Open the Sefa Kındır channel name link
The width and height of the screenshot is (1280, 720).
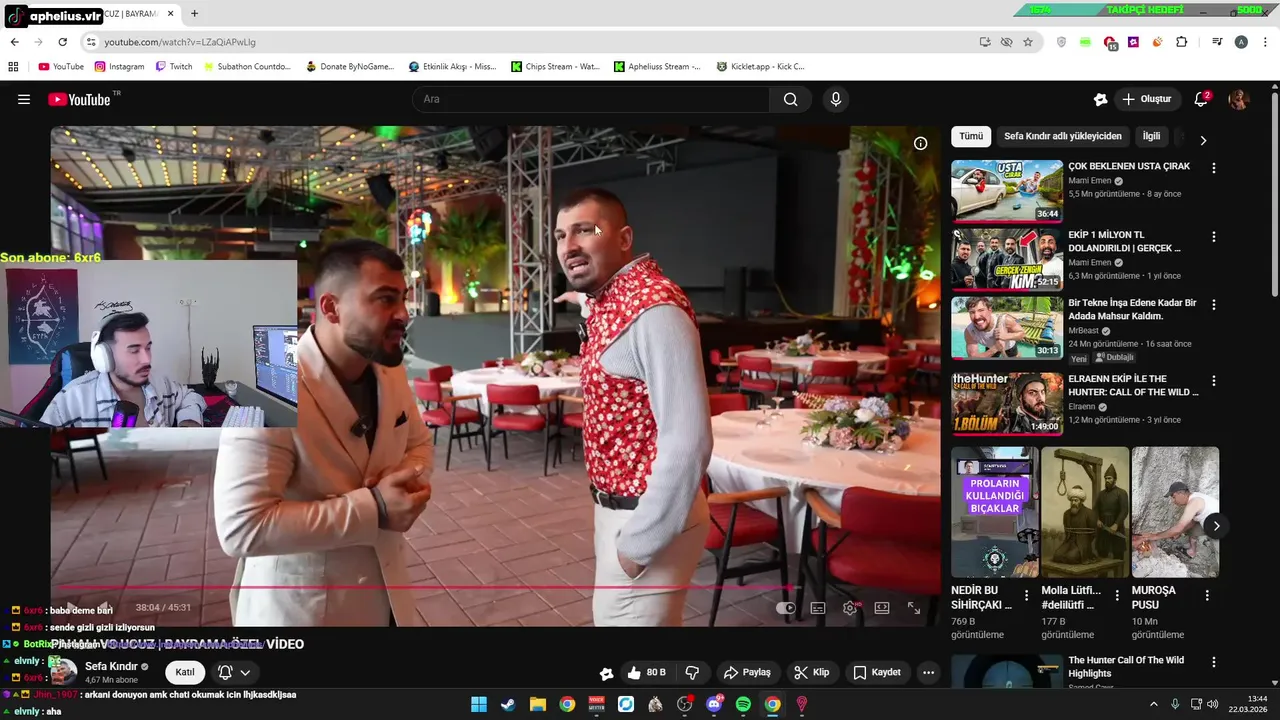(111, 667)
